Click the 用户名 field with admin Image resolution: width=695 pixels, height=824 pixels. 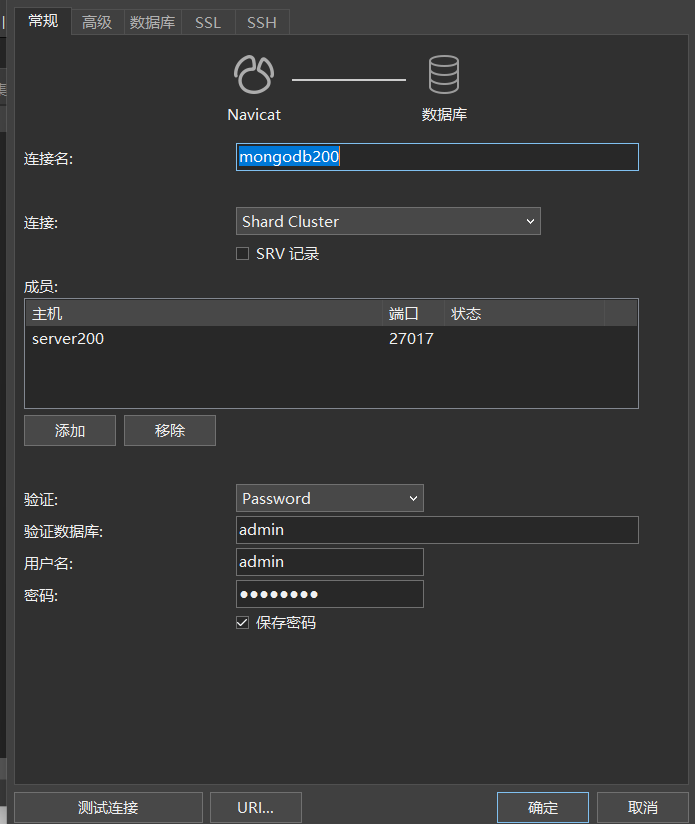(x=329, y=562)
